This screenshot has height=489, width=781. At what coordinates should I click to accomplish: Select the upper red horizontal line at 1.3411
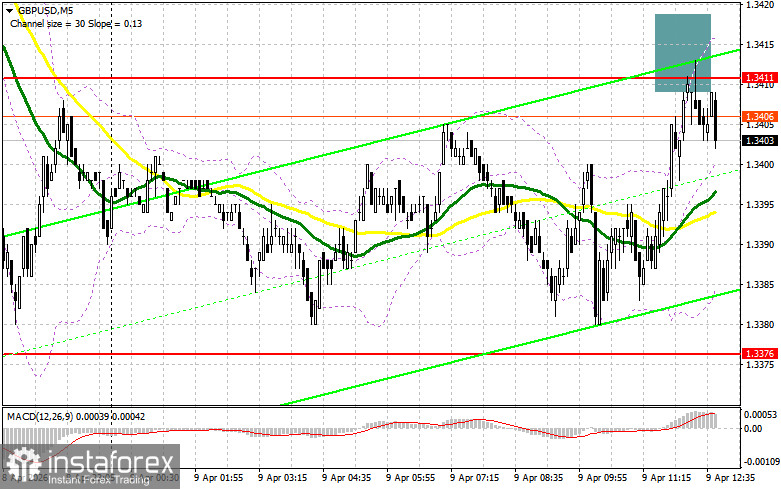point(372,78)
